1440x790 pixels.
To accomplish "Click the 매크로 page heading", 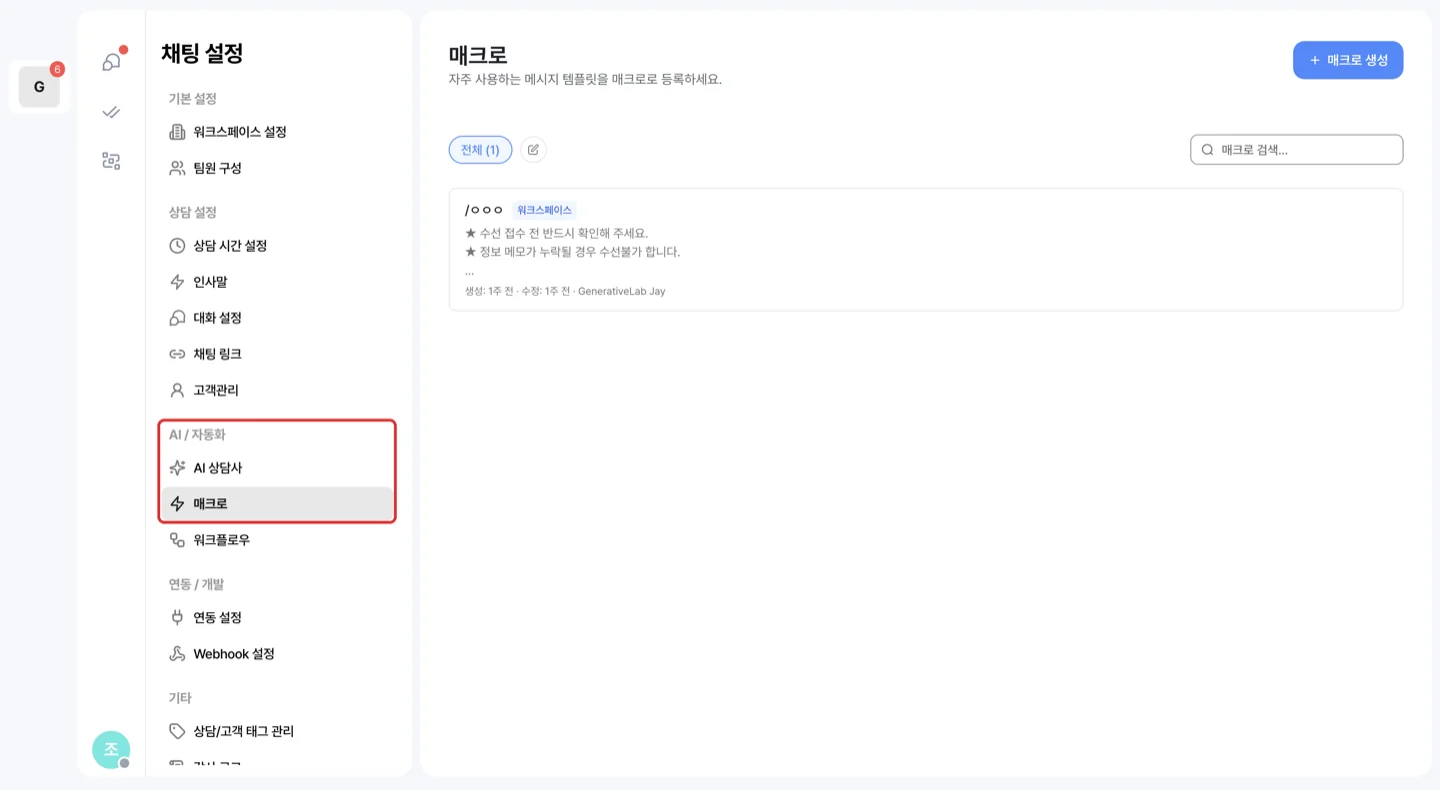I will point(479,55).
